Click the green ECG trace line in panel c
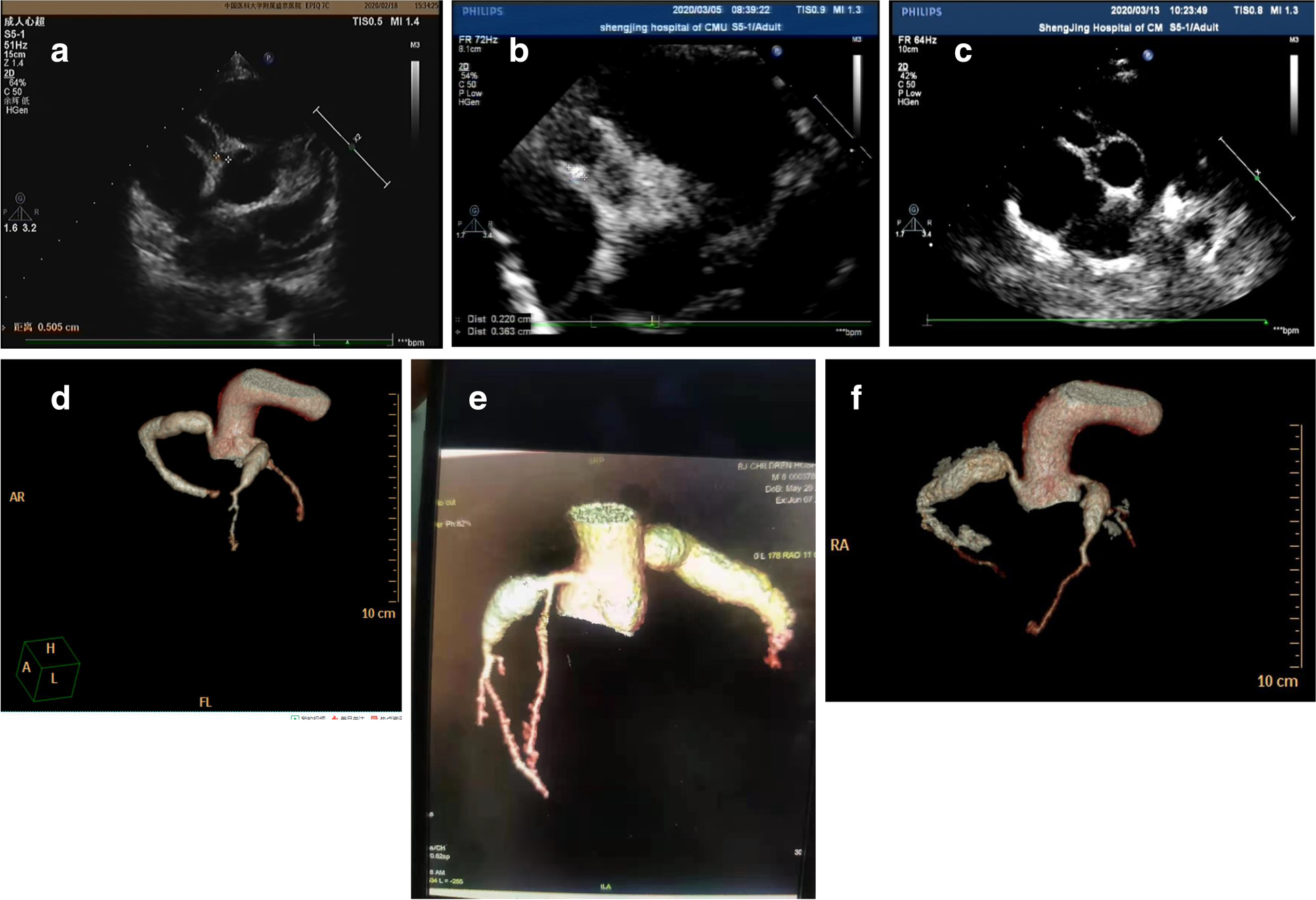The width and height of the screenshot is (1316, 900). [1097, 321]
